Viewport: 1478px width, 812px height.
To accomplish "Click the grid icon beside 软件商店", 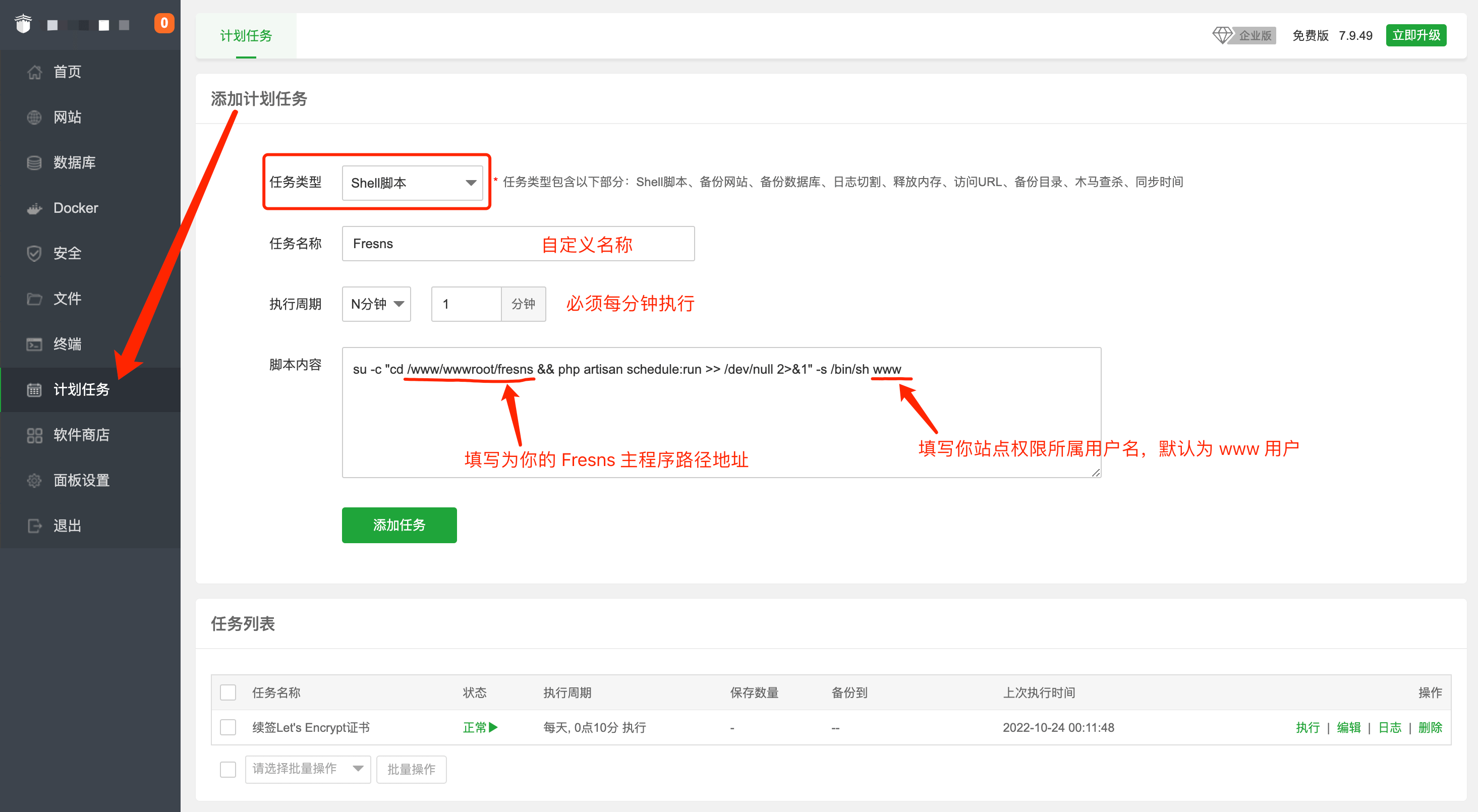I will coord(34,435).
